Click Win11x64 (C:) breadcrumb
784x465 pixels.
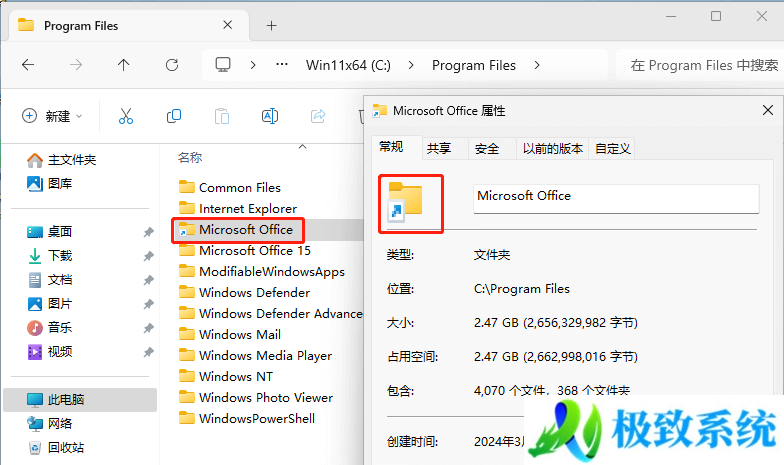pos(348,65)
